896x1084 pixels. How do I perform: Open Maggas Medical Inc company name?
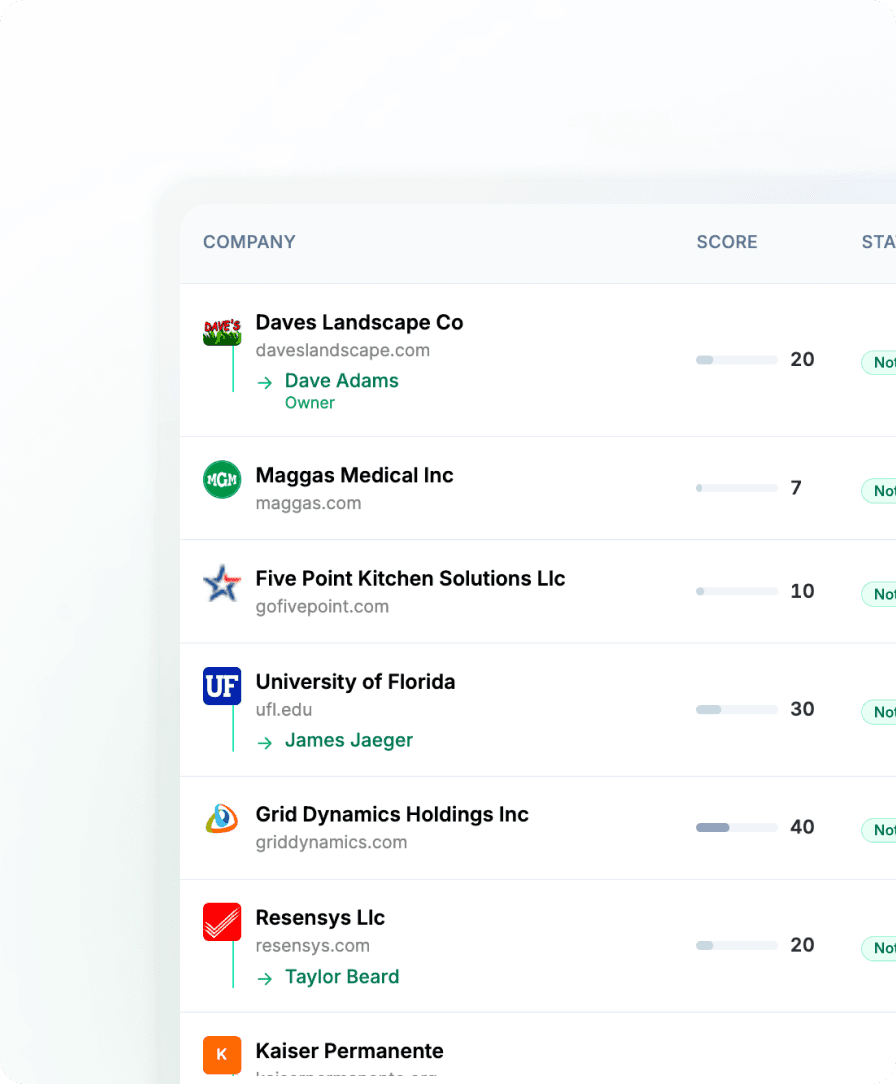(x=355, y=476)
